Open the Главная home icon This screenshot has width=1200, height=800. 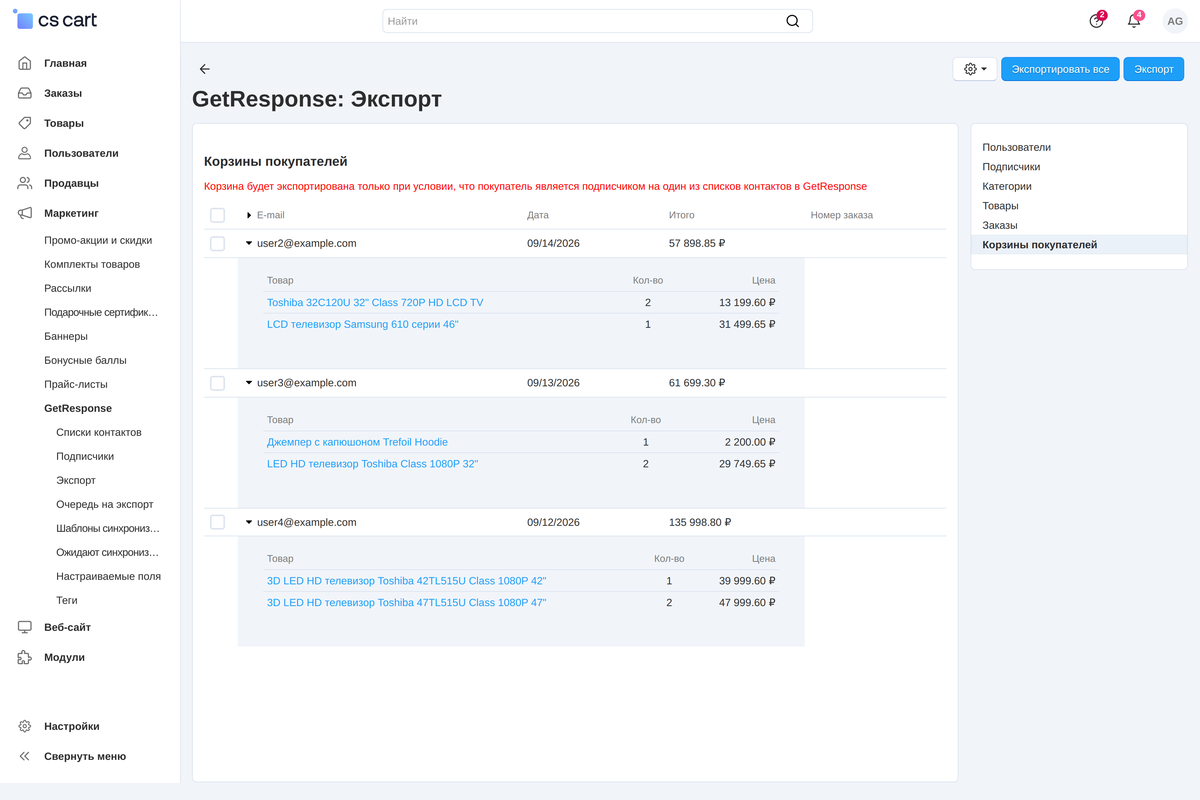pyautogui.click(x=25, y=63)
